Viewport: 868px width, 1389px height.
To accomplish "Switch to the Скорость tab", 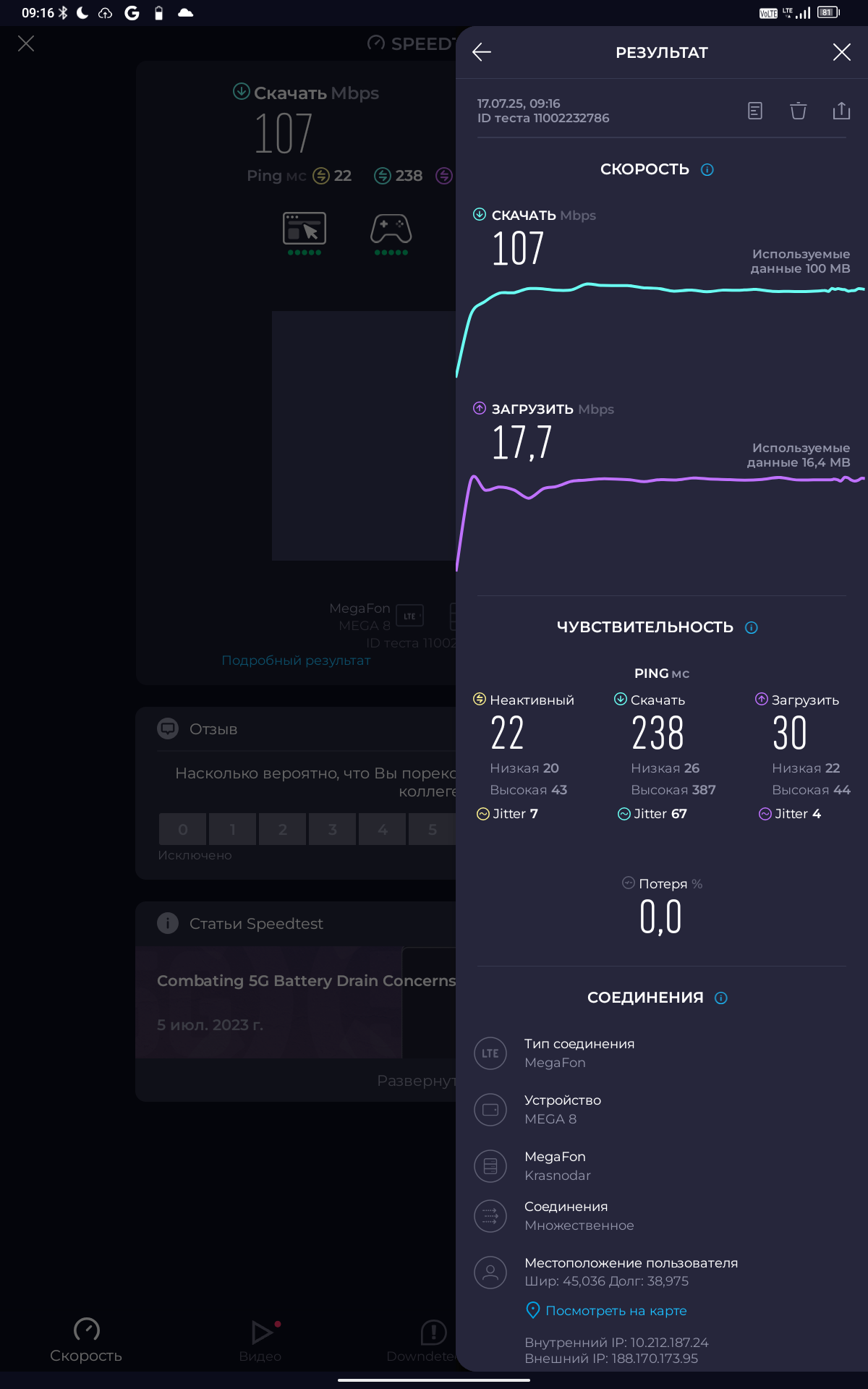I will click(86, 1341).
